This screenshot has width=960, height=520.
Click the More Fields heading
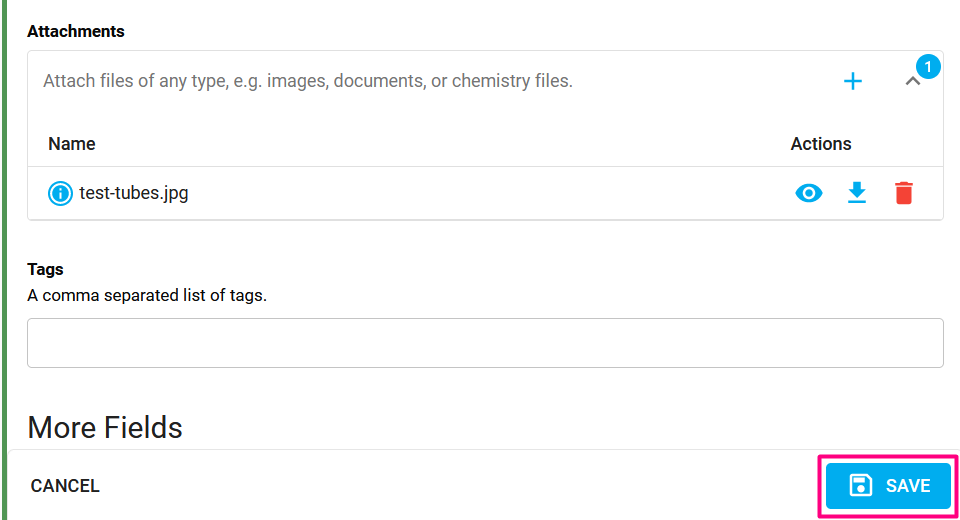(x=105, y=428)
